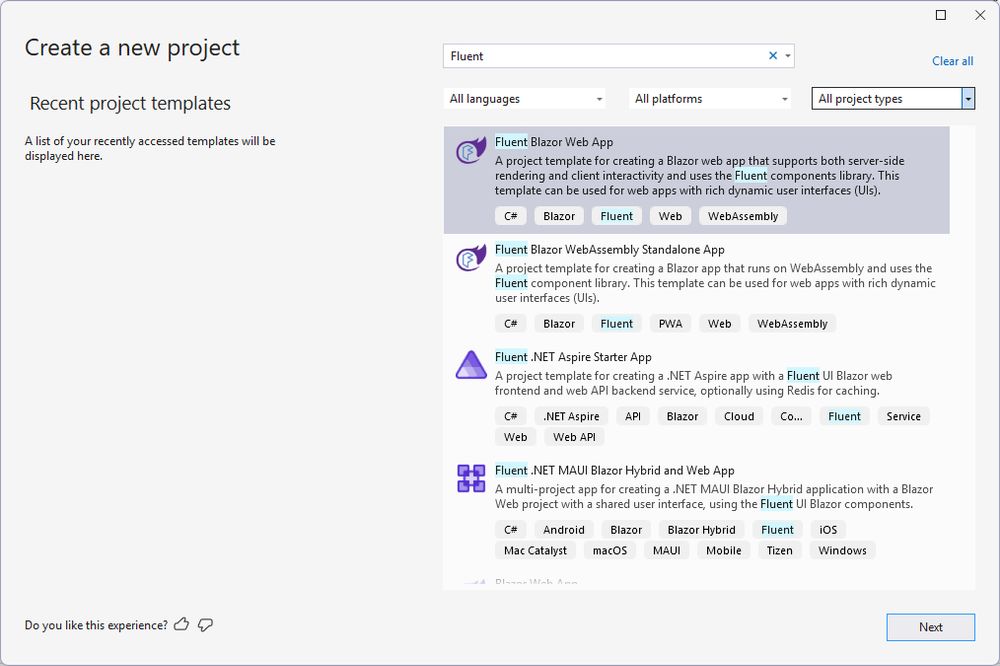Select the Fluent Blazor Web App template title
The width and height of the screenshot is (1000, 666).
coord(554,142)
